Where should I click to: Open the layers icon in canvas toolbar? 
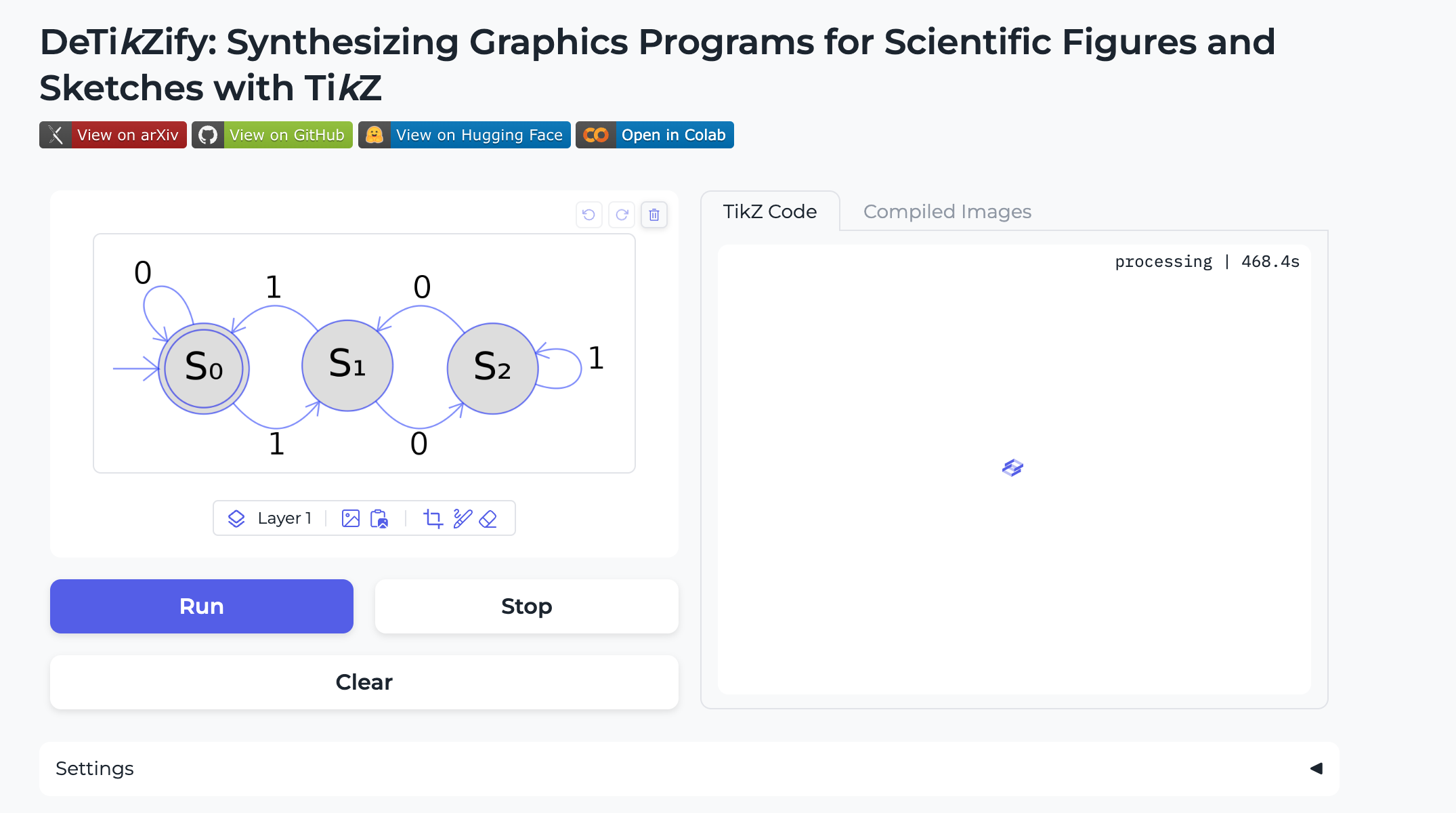[x=236, y=518]
